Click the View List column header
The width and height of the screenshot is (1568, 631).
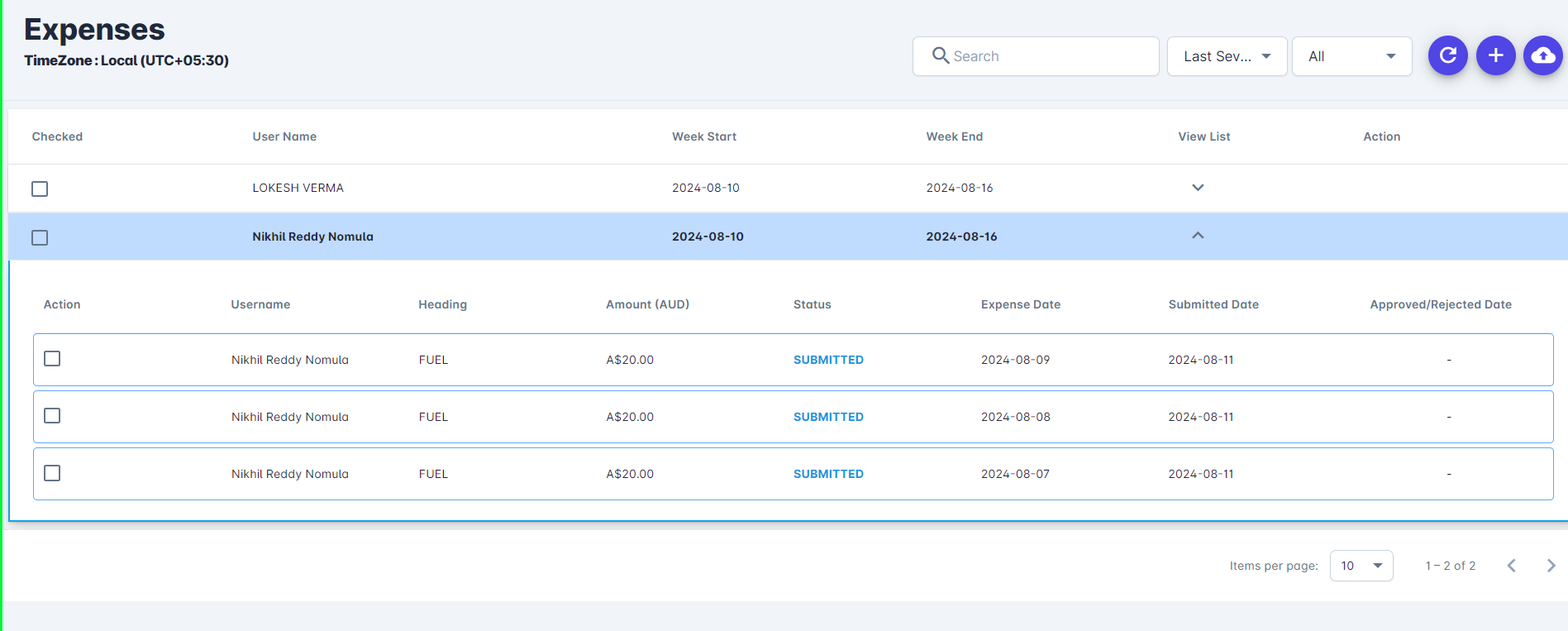[x=1203, y=136]
